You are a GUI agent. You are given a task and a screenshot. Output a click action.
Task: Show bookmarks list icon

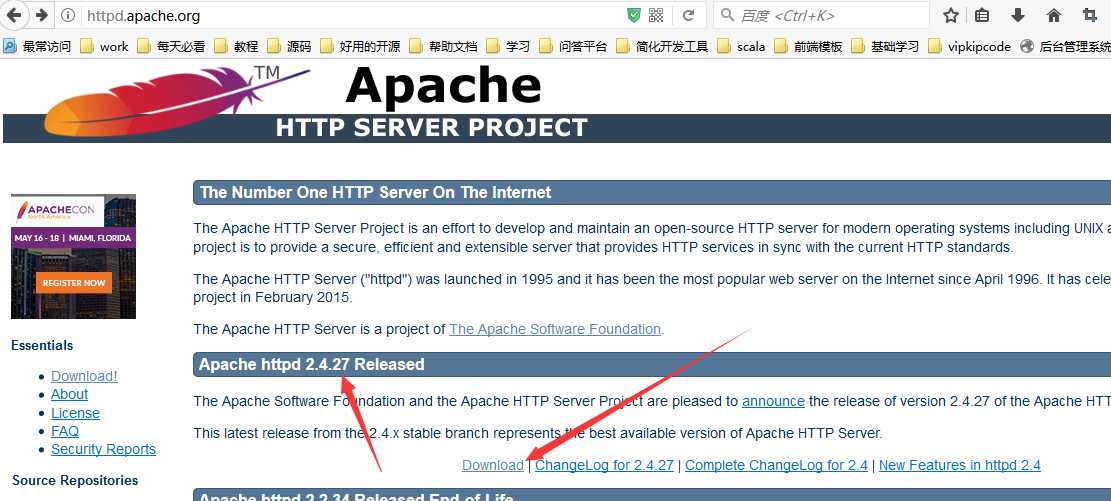click(982, 15)
